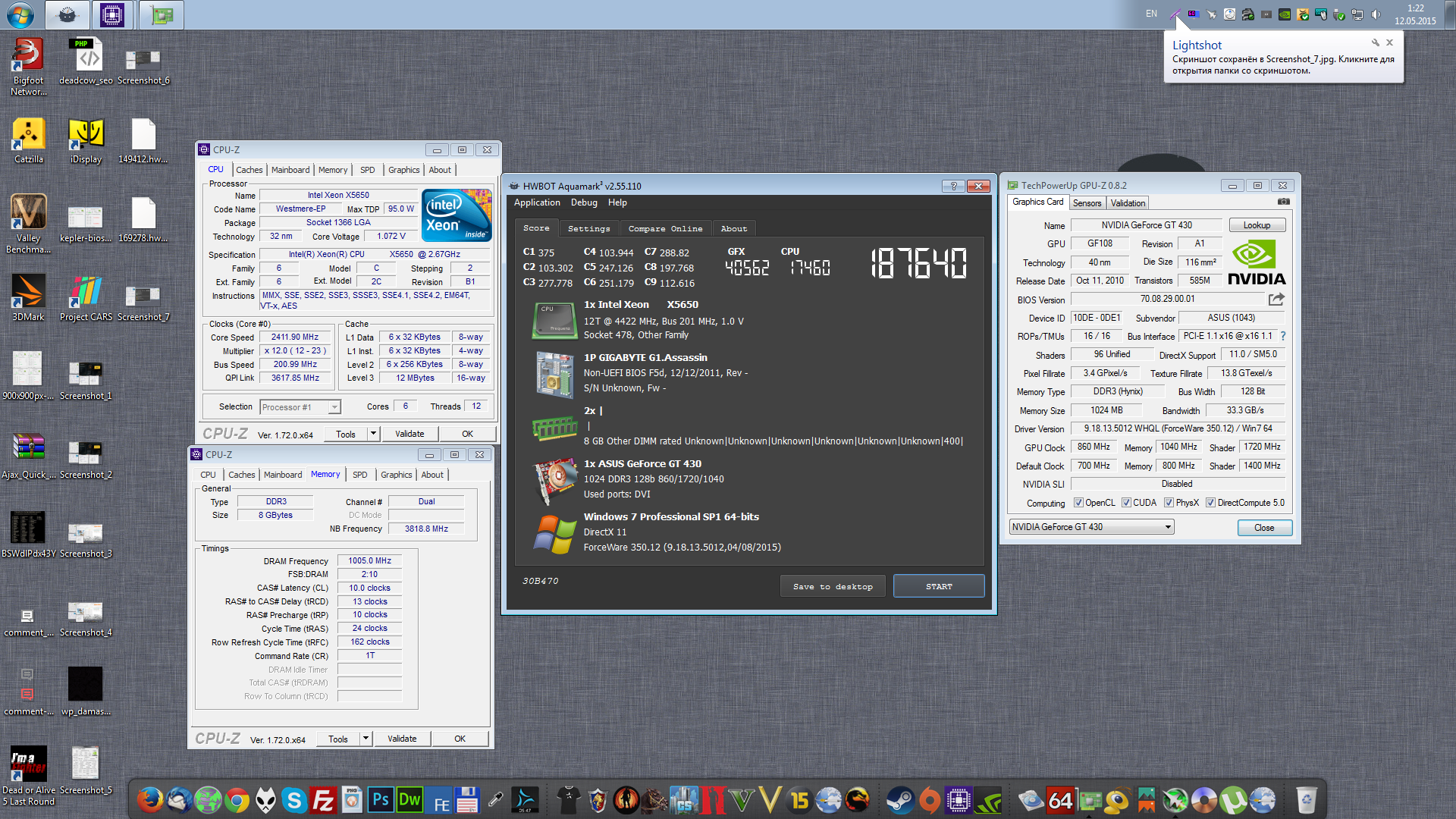Open Aquamark Settings tab

click(x=588, y=228)
